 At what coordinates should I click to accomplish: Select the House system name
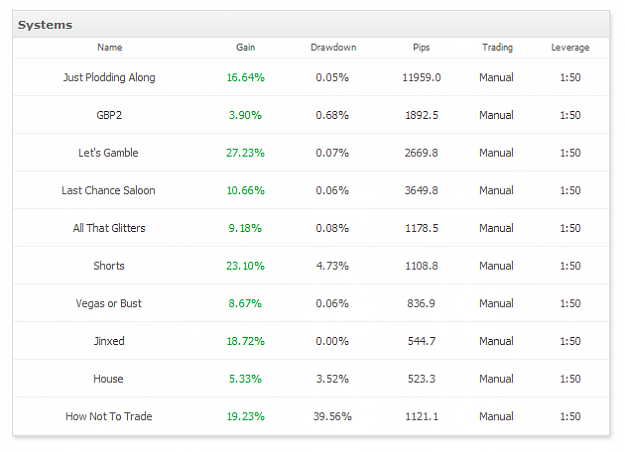tap(108, 379)
